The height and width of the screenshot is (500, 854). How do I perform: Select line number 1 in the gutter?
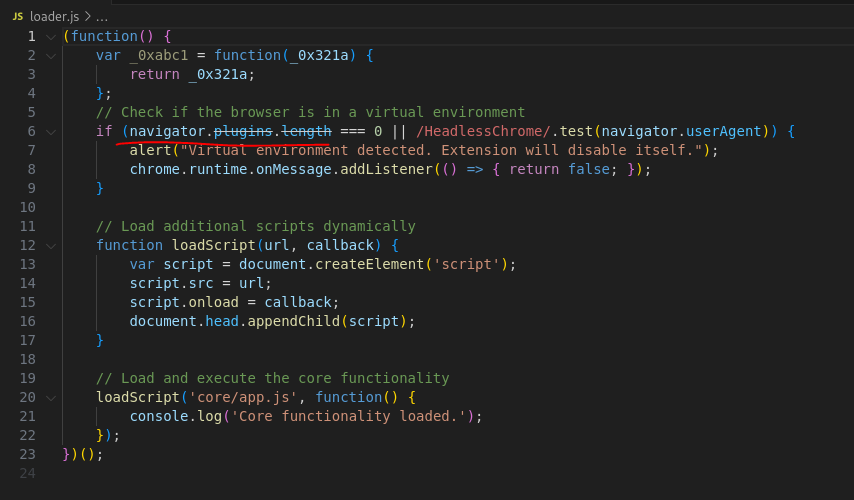pos(31,36)
